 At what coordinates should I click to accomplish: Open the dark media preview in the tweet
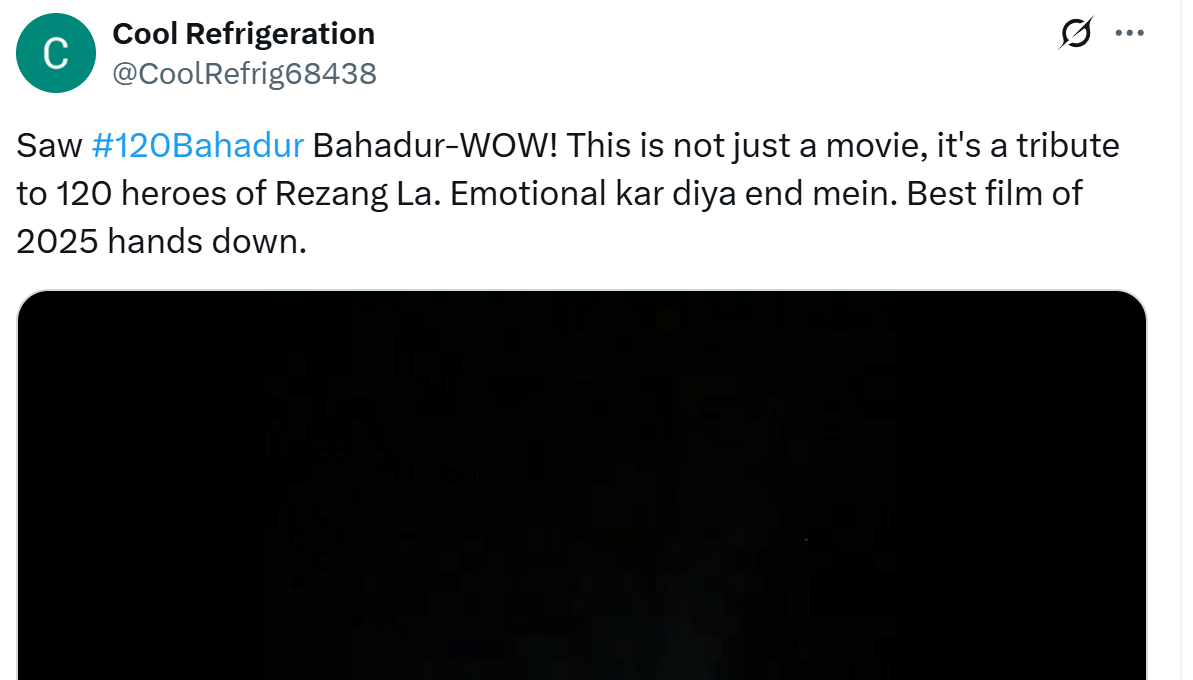tap(582, 485)
